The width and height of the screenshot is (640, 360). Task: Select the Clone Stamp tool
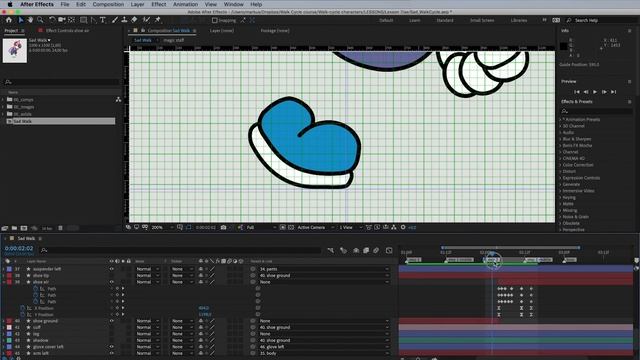(x=124, y=20)
